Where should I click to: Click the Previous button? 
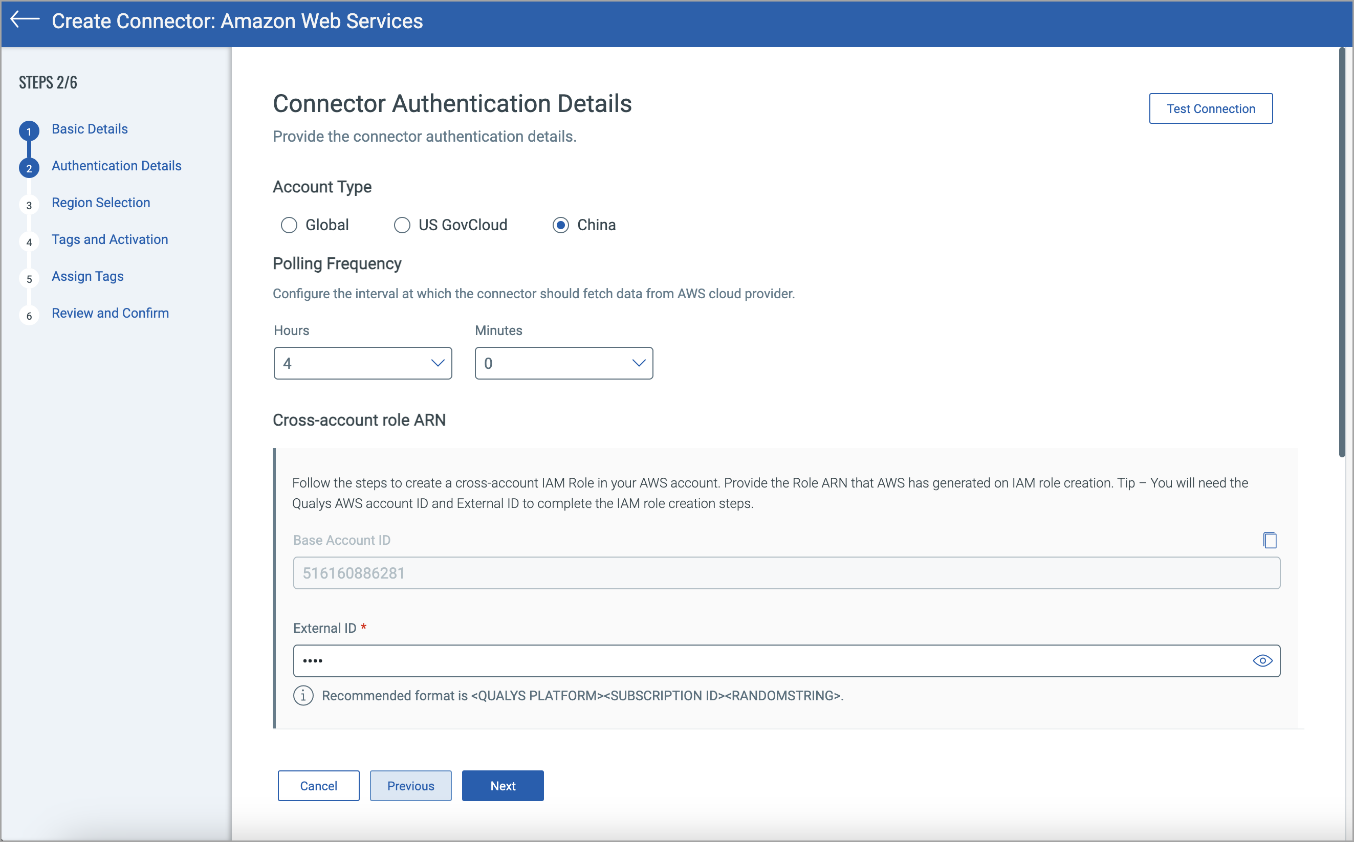pos(411,786)
